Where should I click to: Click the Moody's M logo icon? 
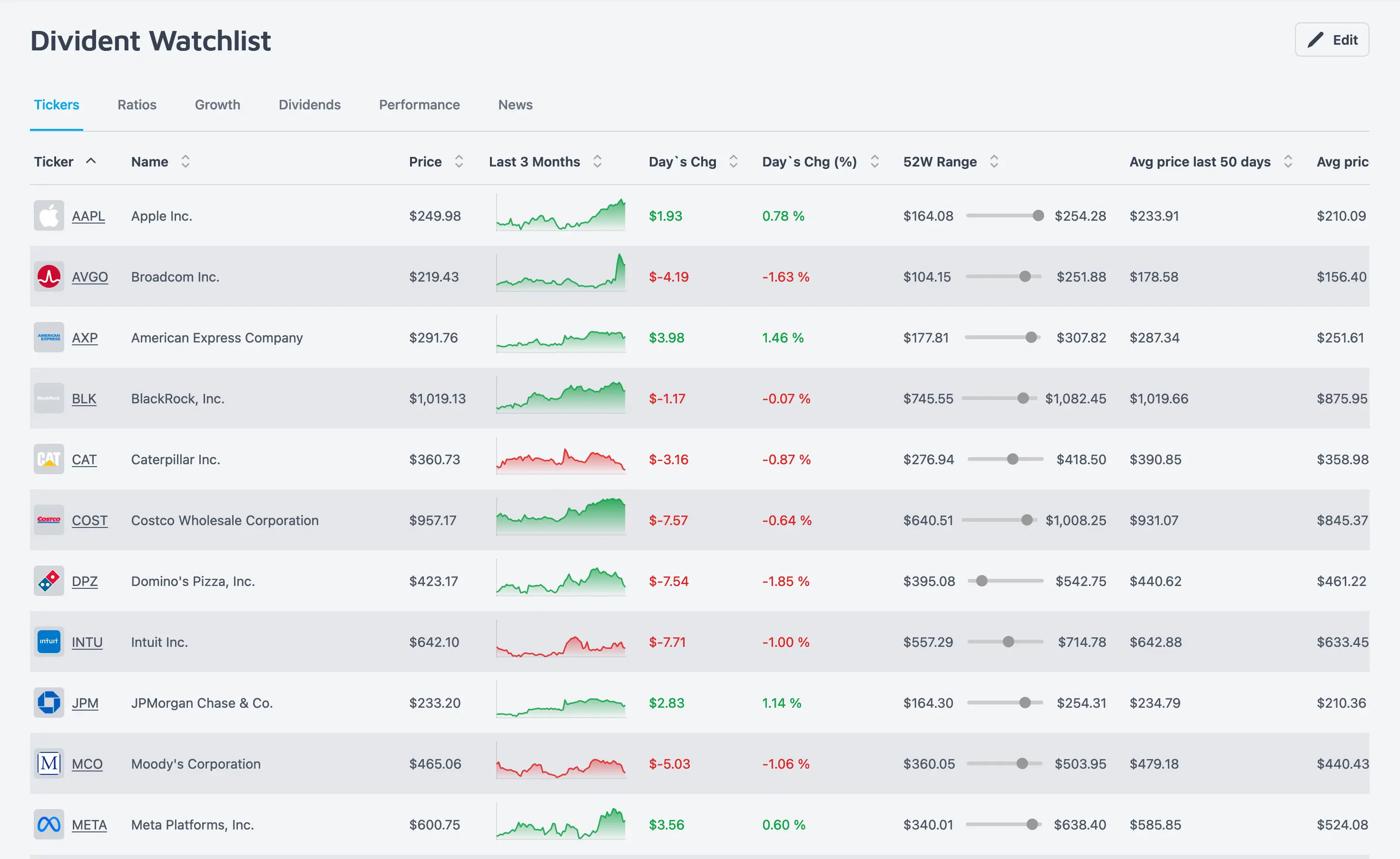tap(49, 763)
